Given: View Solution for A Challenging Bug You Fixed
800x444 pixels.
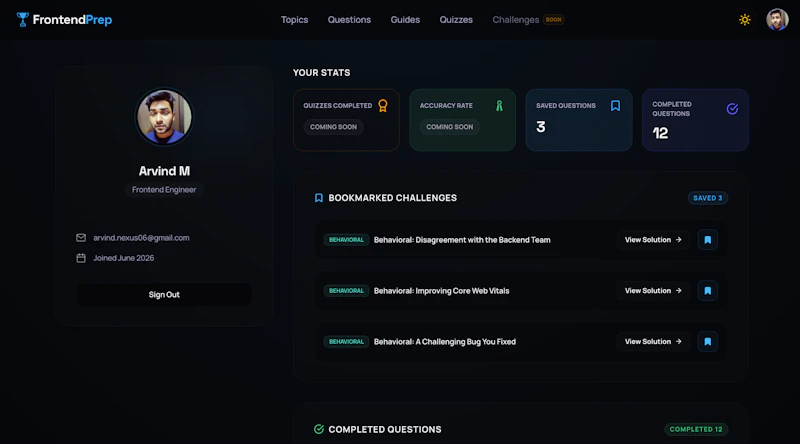Looking at the screenshot, I should click(x=653, y=342).
